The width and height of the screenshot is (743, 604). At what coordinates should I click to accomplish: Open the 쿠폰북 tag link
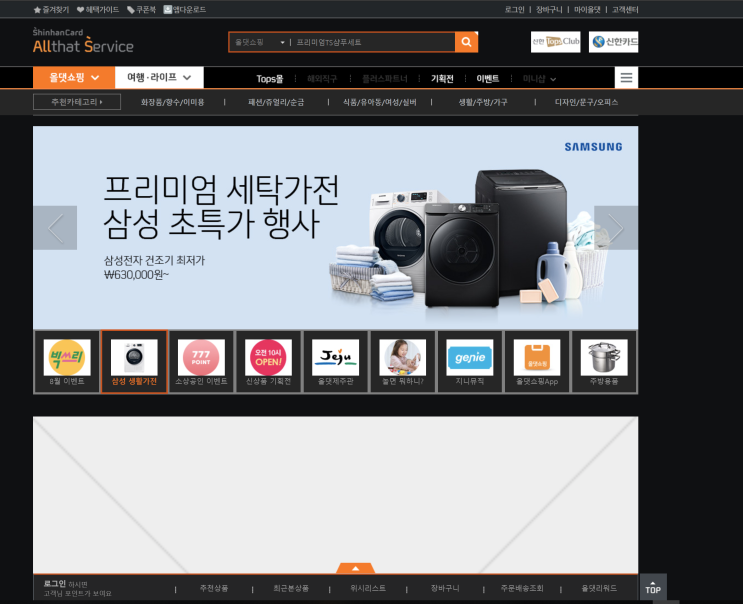(x=141, y=9)
